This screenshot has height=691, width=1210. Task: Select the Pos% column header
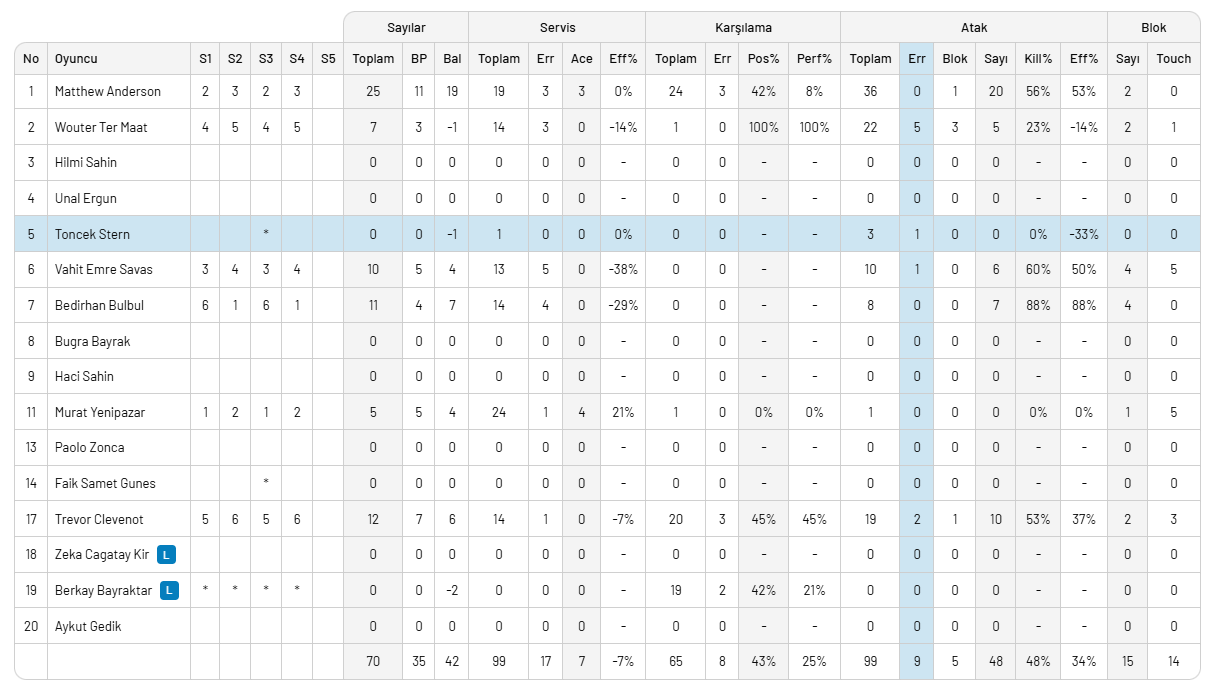tap(763, 59)
